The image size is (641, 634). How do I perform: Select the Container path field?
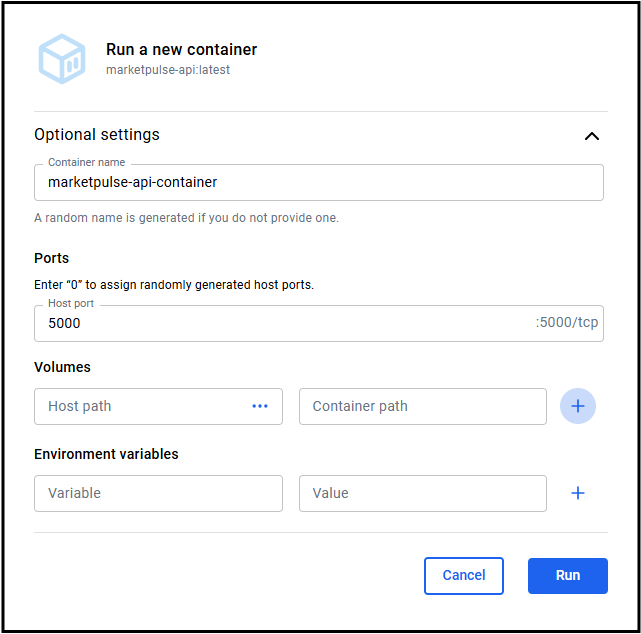click(422, 406)
